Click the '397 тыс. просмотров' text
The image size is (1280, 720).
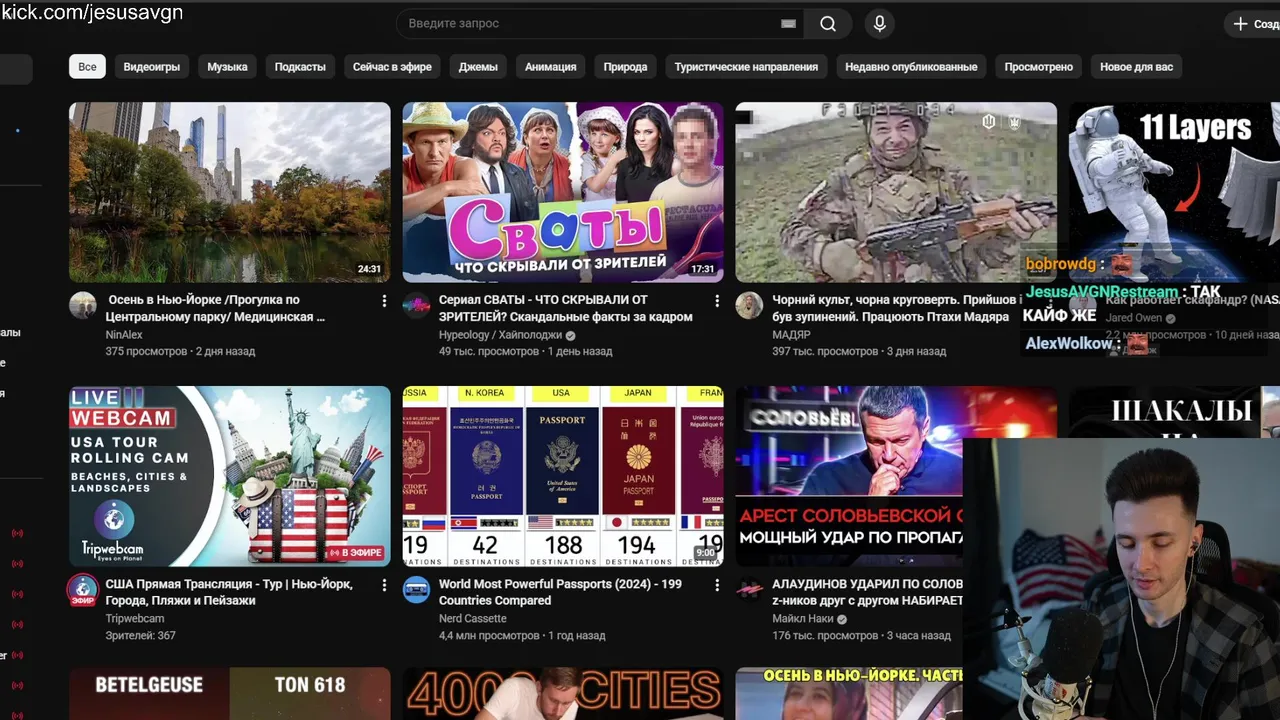click(x=825, y=352)
